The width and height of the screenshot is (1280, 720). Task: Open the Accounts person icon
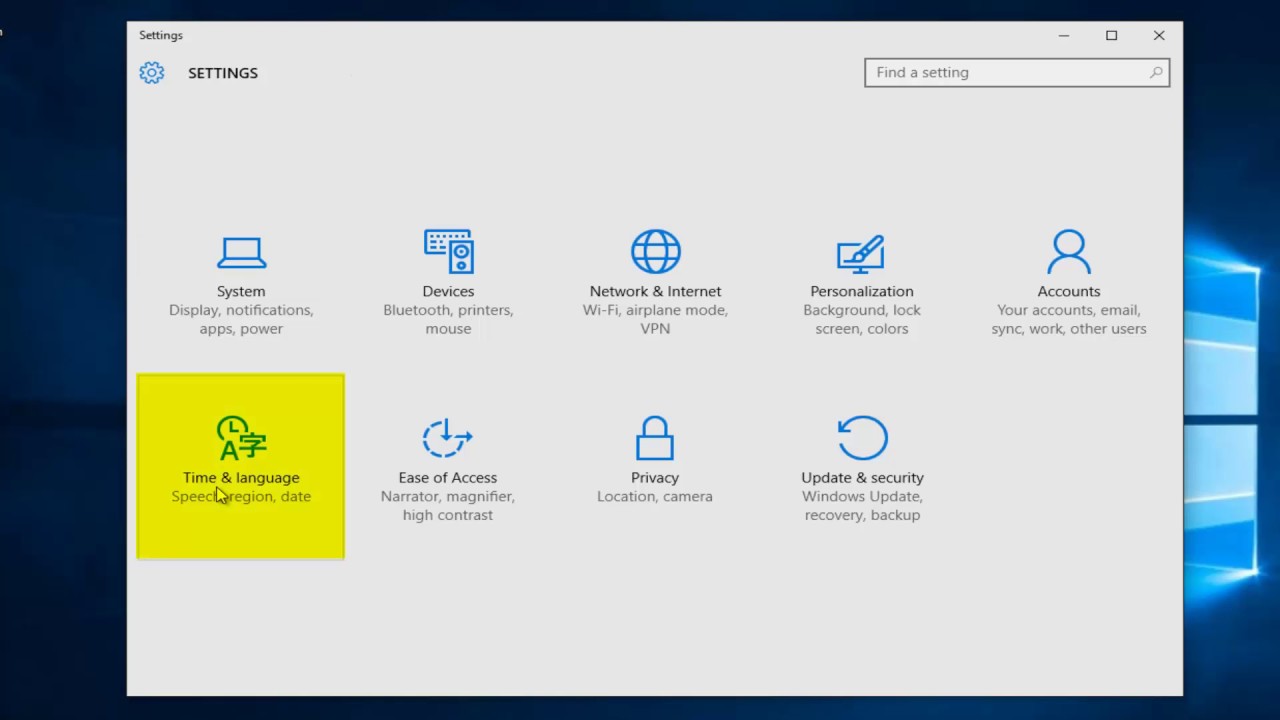(1068, 251)
